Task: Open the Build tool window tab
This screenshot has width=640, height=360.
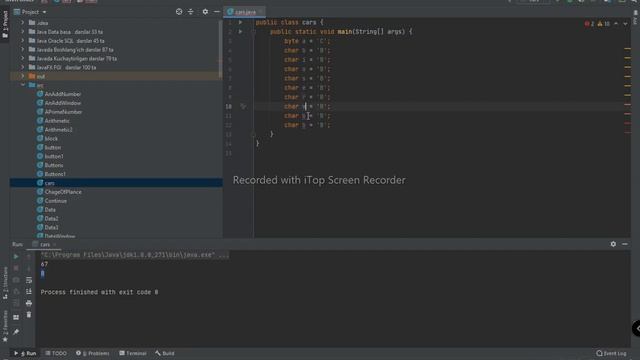Action: 164,353
